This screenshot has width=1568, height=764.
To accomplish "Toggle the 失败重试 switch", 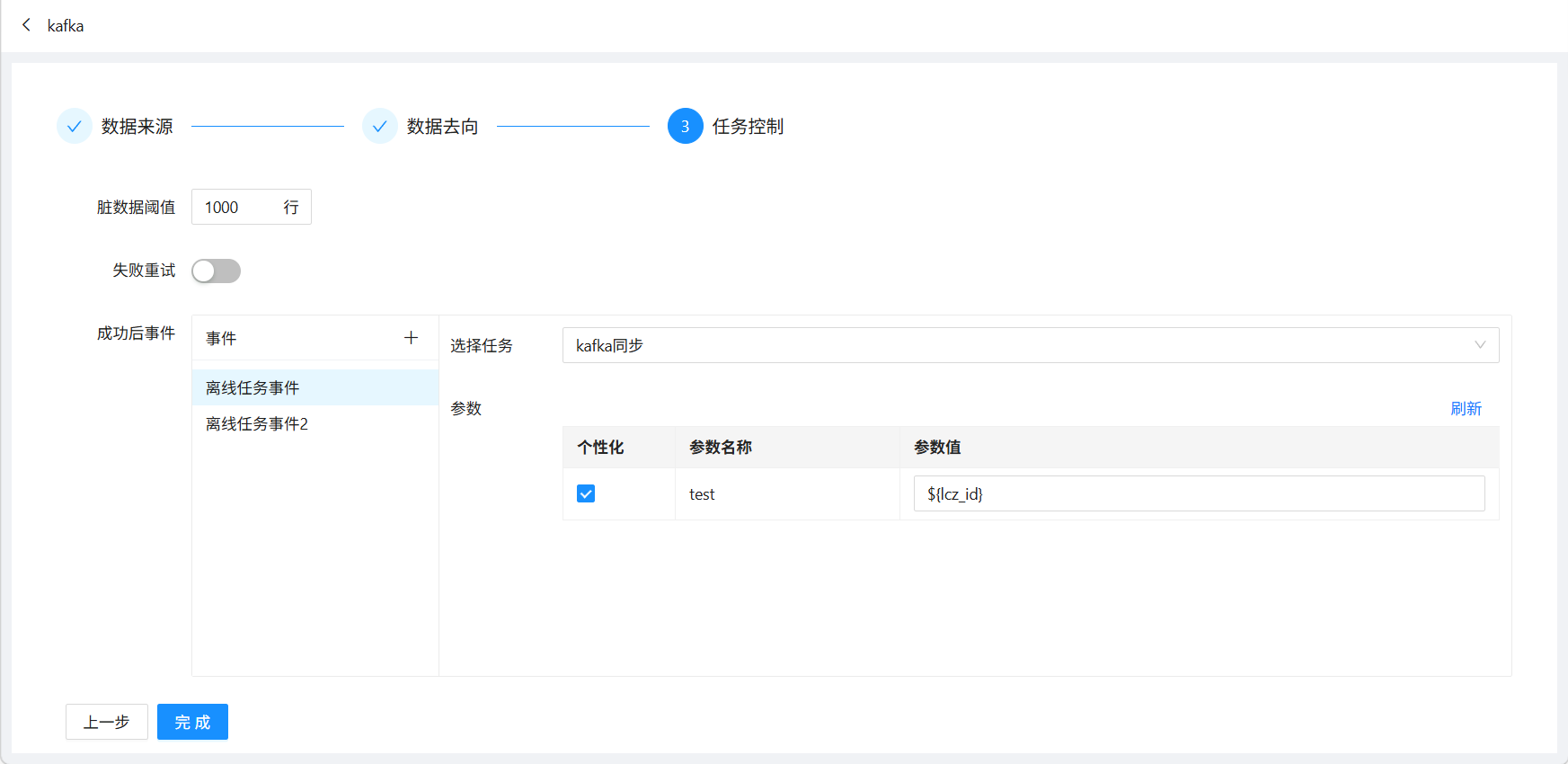I will pyautogui.click(x=217, y=271).
